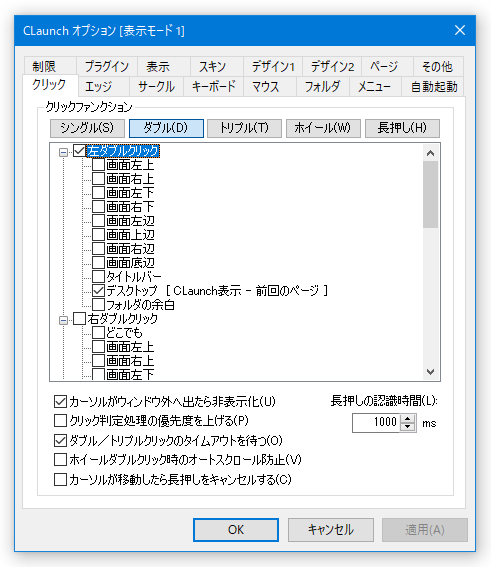
Task: Enable the 右ダブルクリック checkbox
Action: point(79,319)
